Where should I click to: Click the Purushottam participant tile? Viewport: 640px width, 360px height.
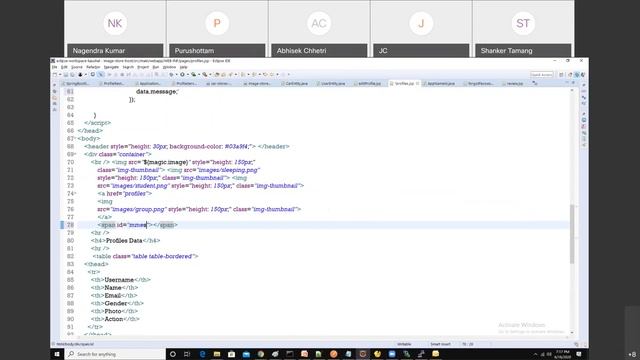coord(217,29)
